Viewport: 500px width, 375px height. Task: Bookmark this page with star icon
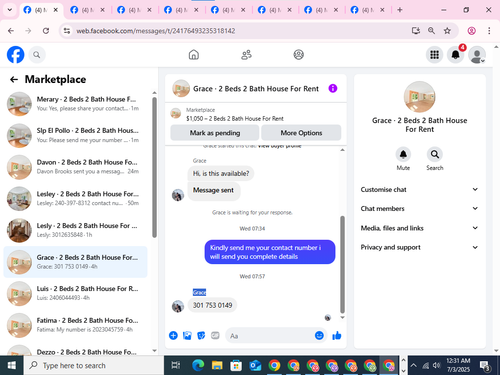[447, 31]
